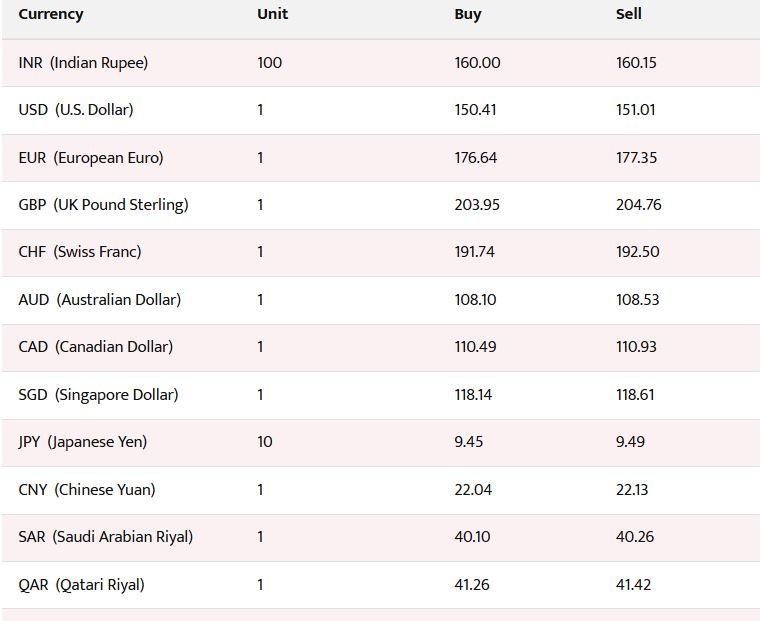Click the SAR (Saudi Arabian Riyal) label

[x=106, y=537]
